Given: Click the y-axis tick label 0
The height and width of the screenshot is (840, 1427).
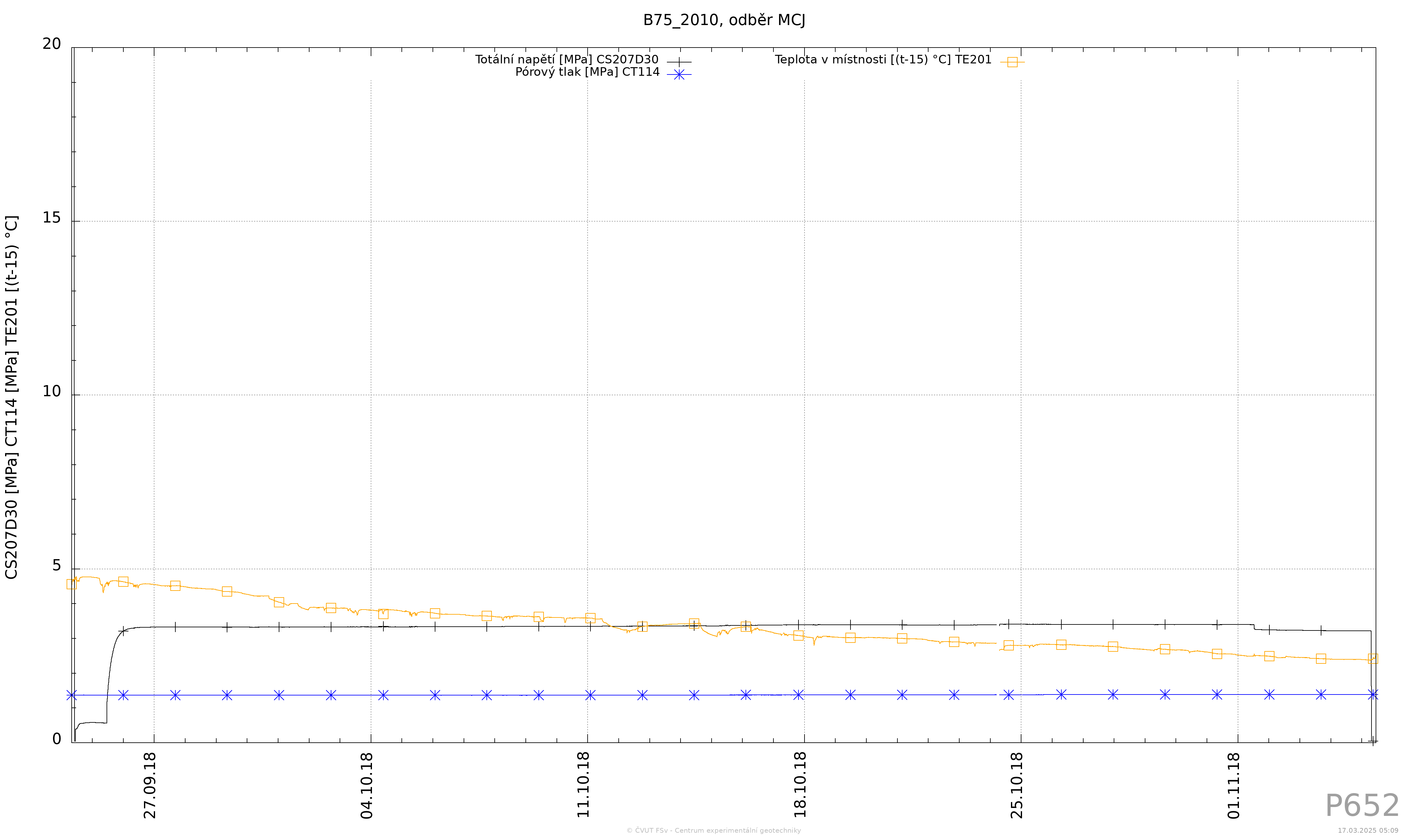Looking at the screenshot, I should click(57, 739).
